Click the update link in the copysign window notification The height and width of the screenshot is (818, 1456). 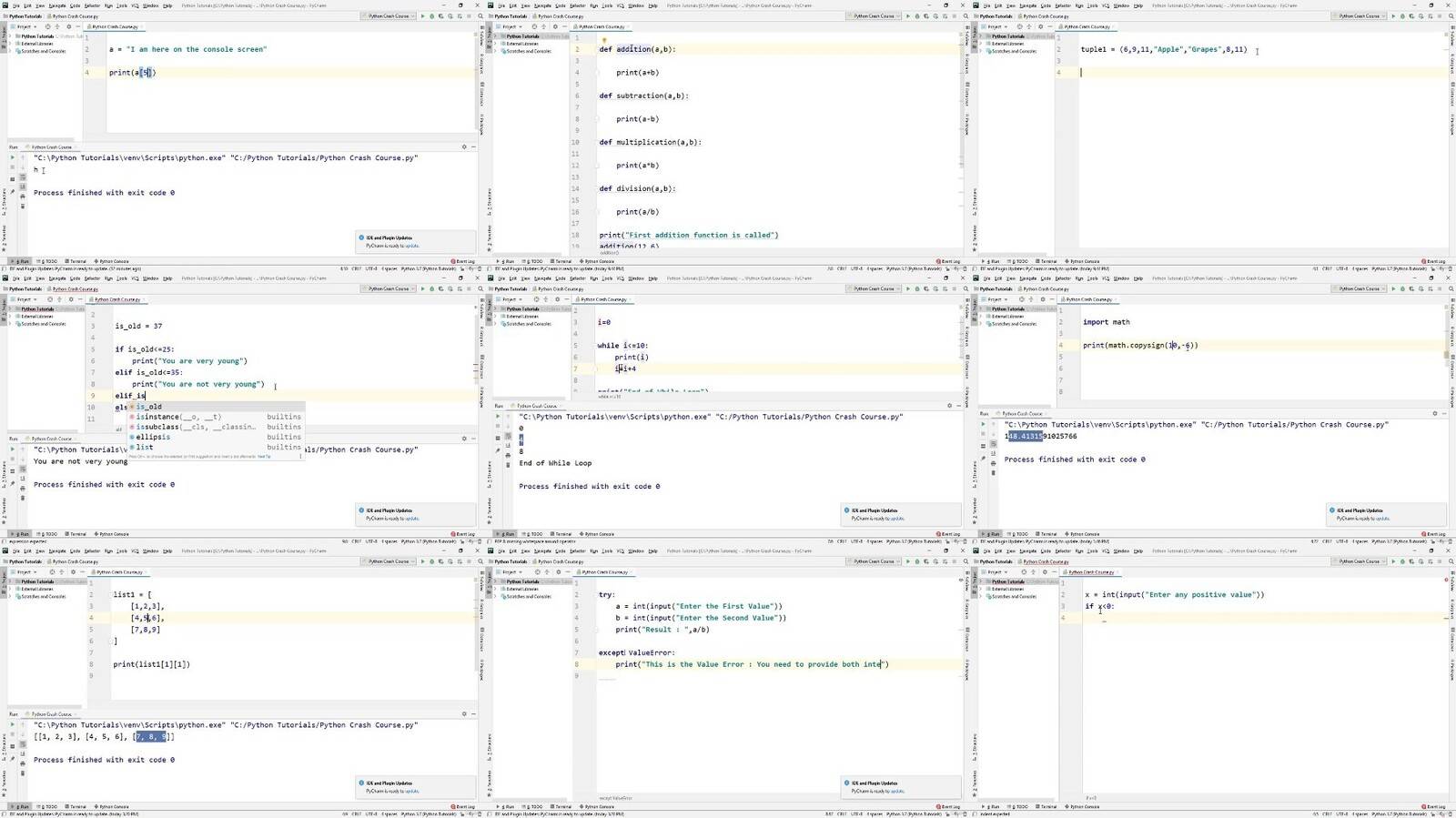click(1382, 519)
